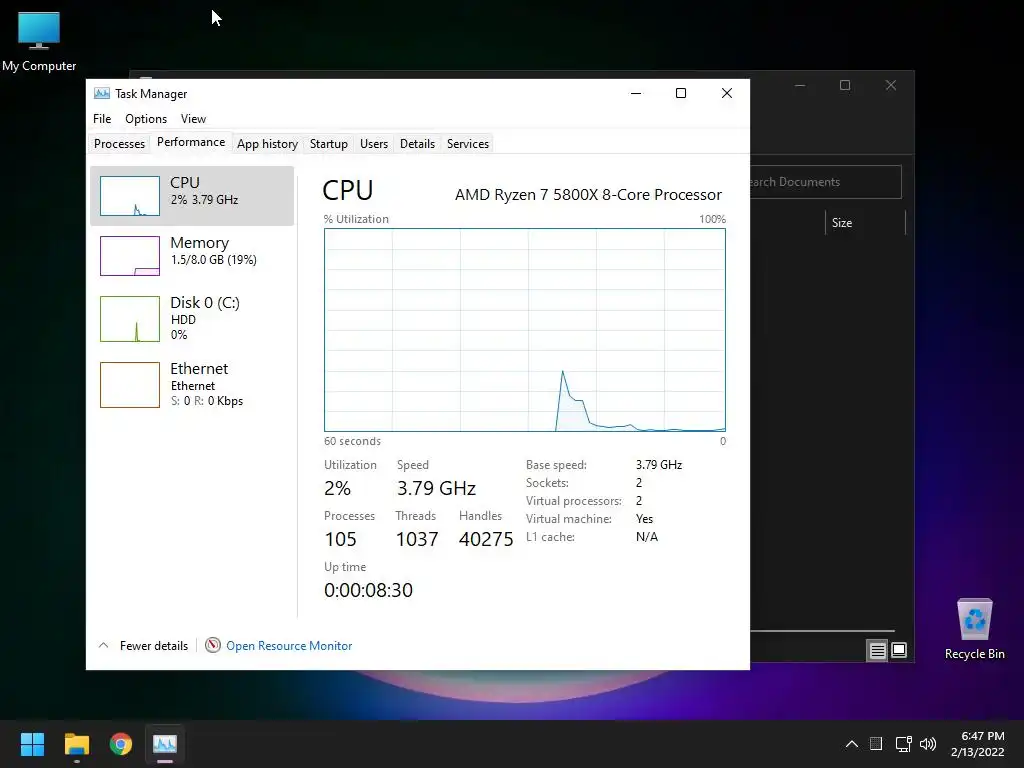Click the Base speed 3.79 GHz value
Image resolution: width=1024 pixels, height=768 pixels.
659,465
